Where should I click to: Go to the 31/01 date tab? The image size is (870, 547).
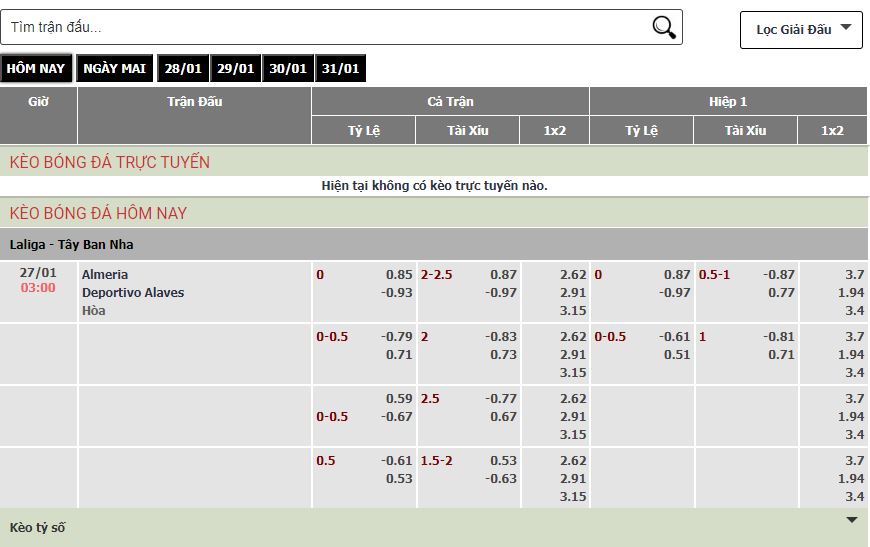click(x=340, y=69)
